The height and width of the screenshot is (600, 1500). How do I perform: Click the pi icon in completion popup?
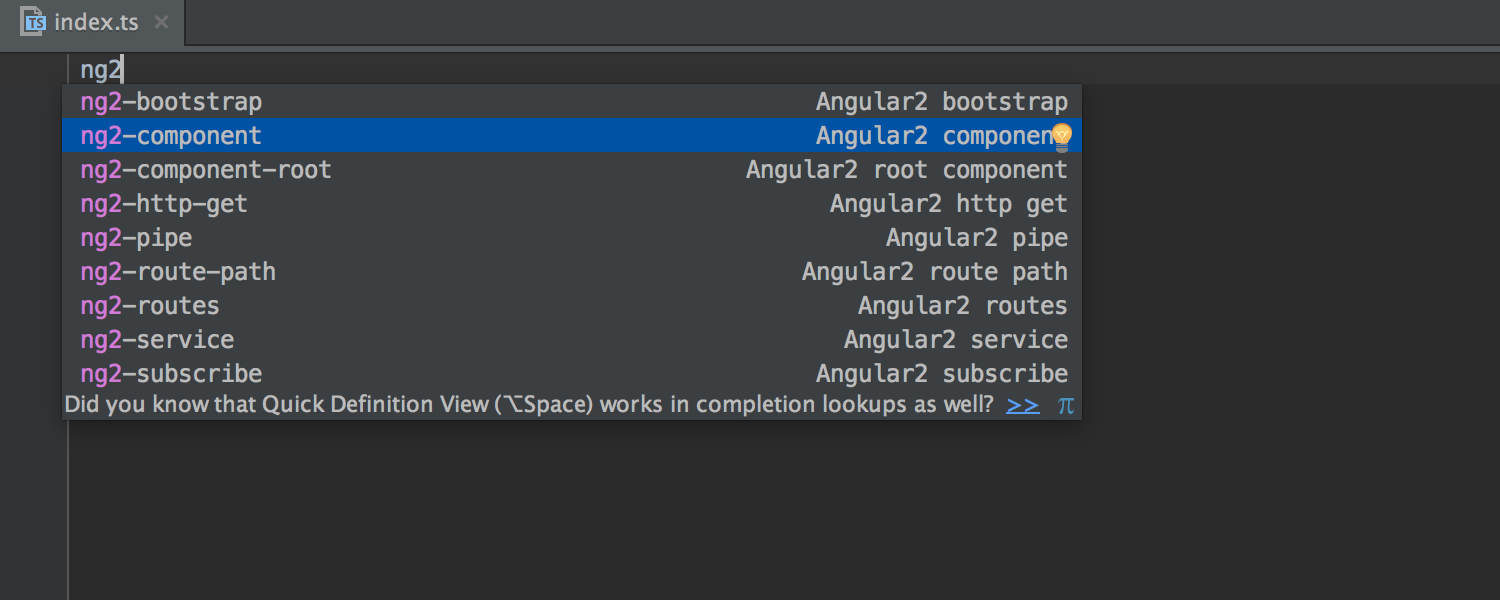(x=1066, y=405)
